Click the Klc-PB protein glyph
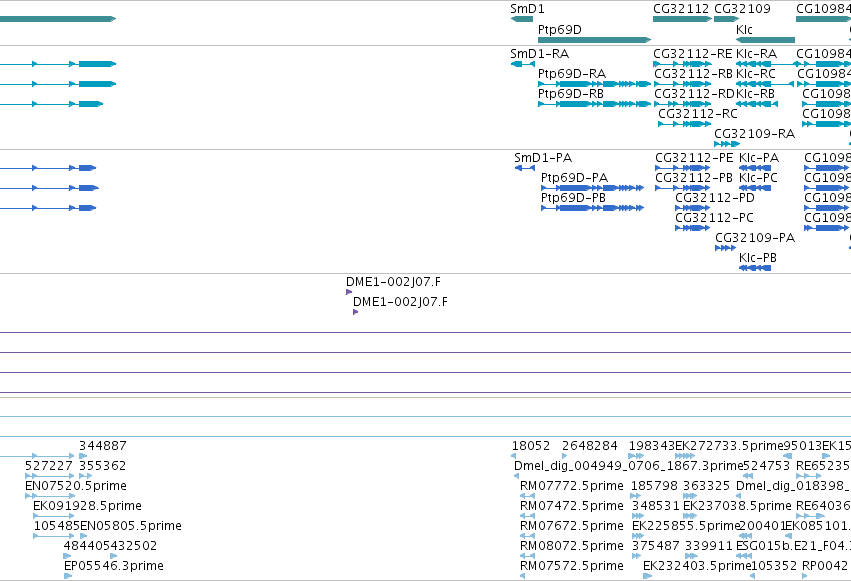 click(755, 268)
